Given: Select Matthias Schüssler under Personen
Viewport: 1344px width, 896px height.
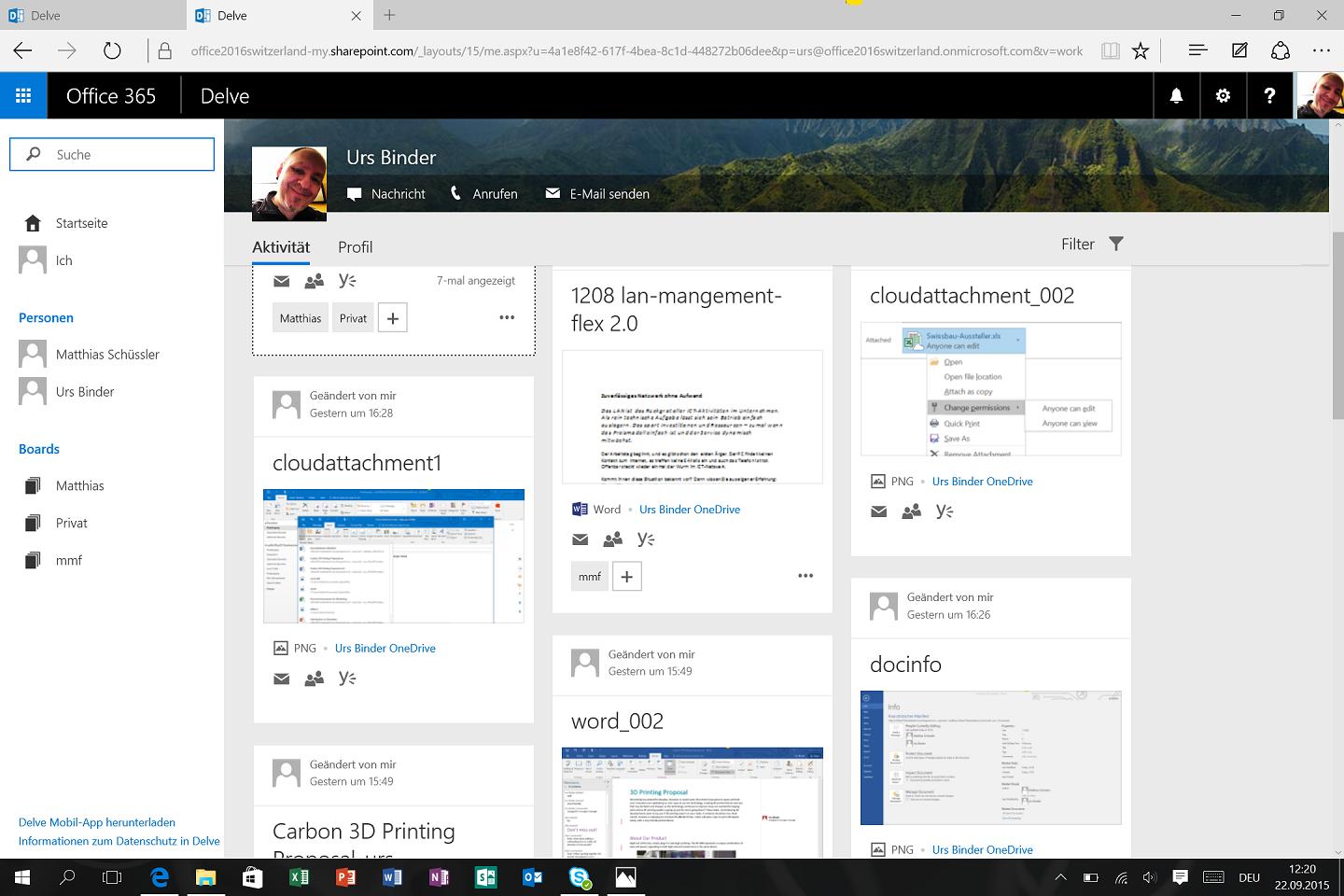Looking at the screenshot, I should pos(107,355).
